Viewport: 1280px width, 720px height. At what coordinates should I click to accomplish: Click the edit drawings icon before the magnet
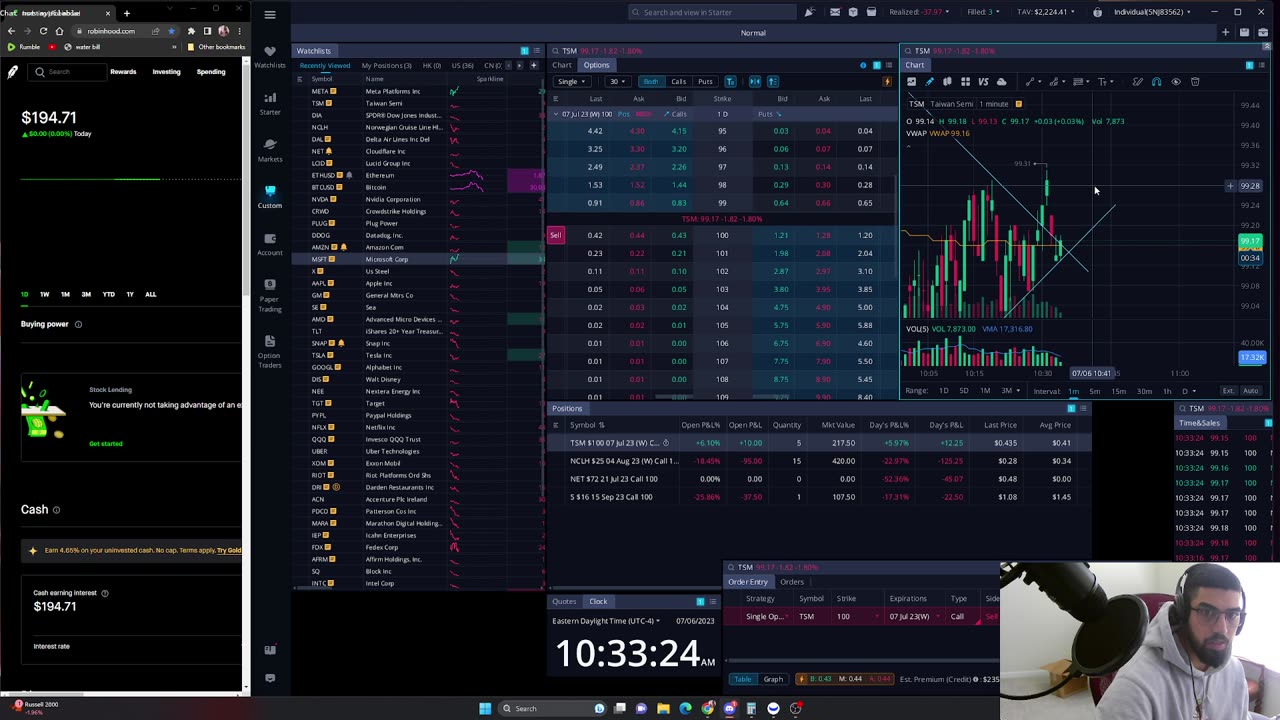point(1138,82)
